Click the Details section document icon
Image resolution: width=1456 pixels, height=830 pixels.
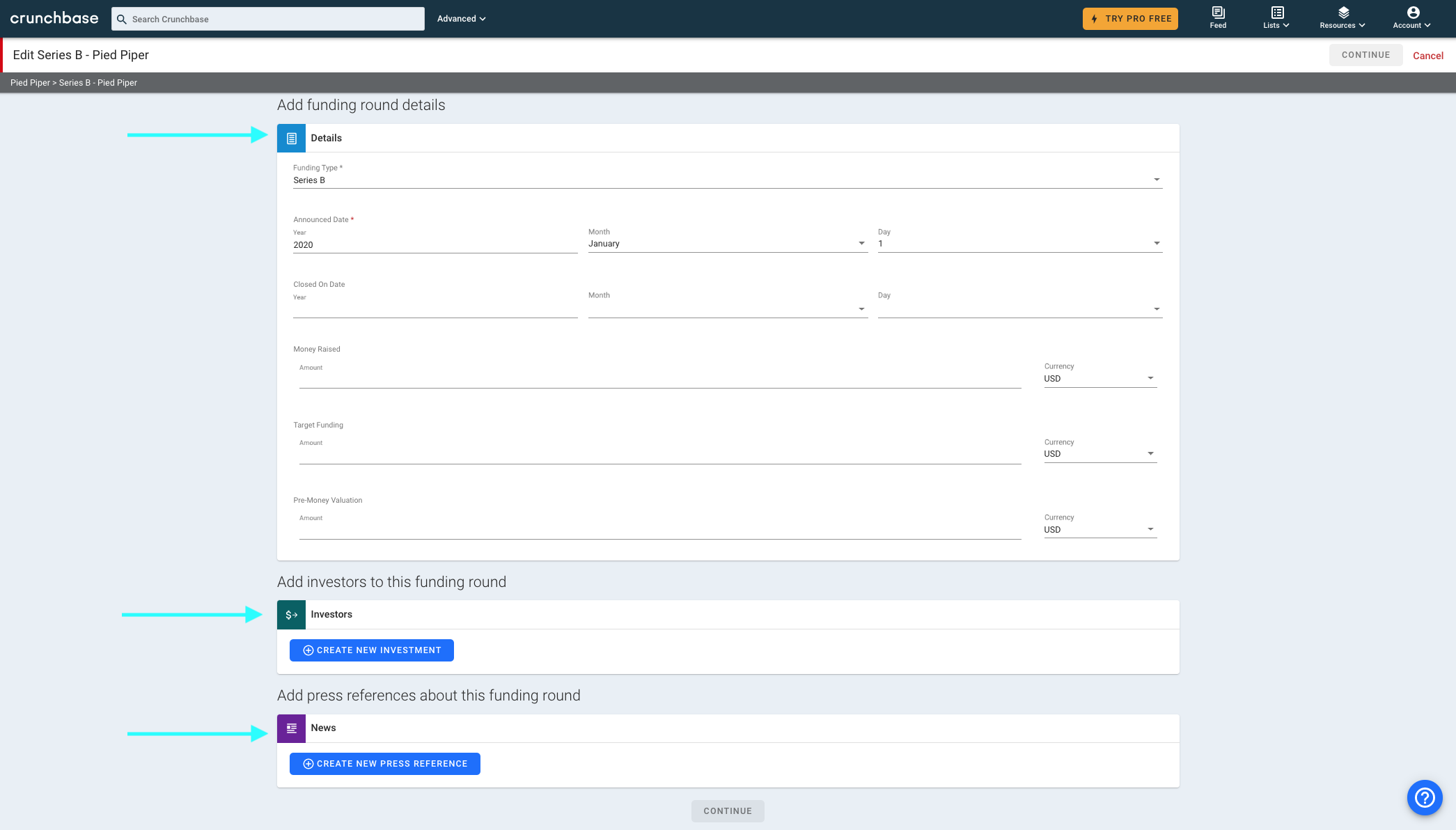pos(291,138)
